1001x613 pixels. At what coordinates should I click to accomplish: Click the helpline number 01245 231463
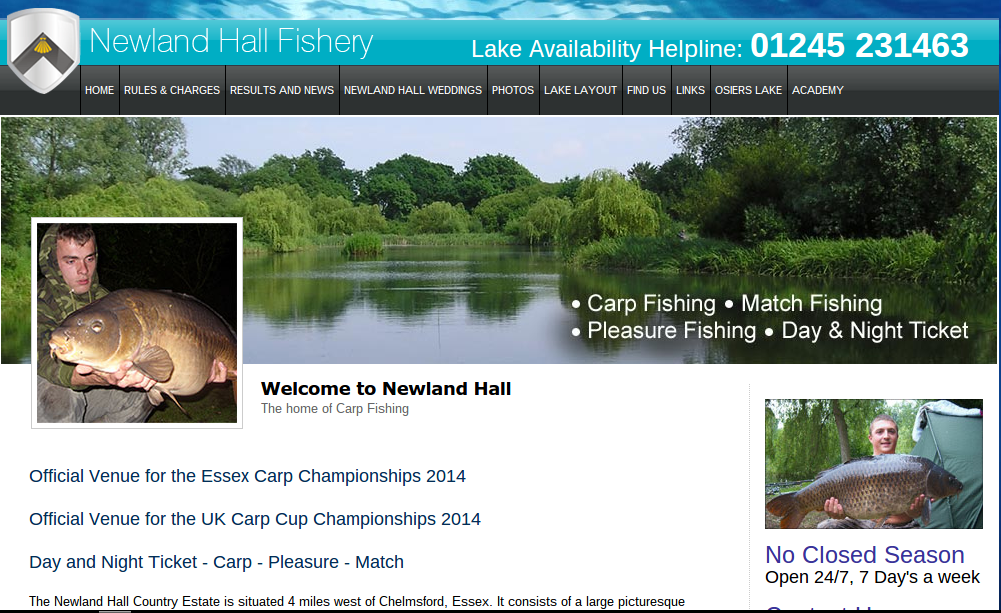point(859,46)
